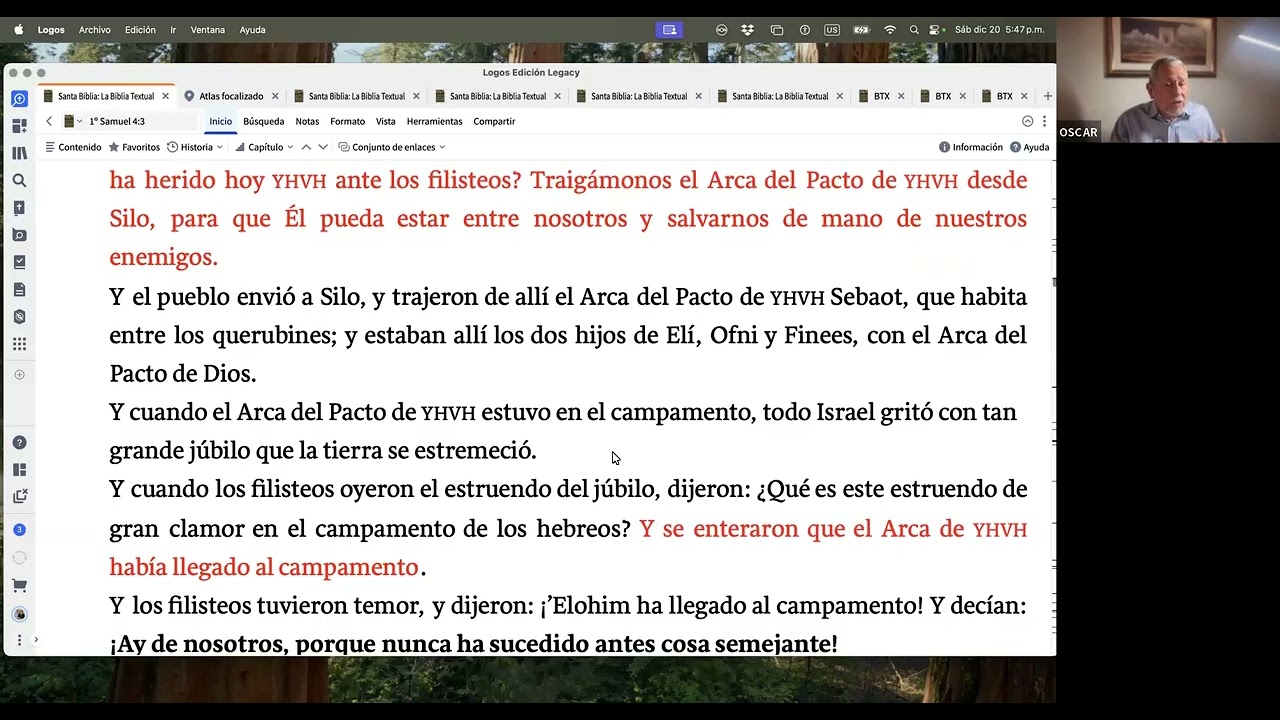Open the notifications badge showing 3
Image resolution: width=1280 pixels, height=720 pixels.
[19, 530]
